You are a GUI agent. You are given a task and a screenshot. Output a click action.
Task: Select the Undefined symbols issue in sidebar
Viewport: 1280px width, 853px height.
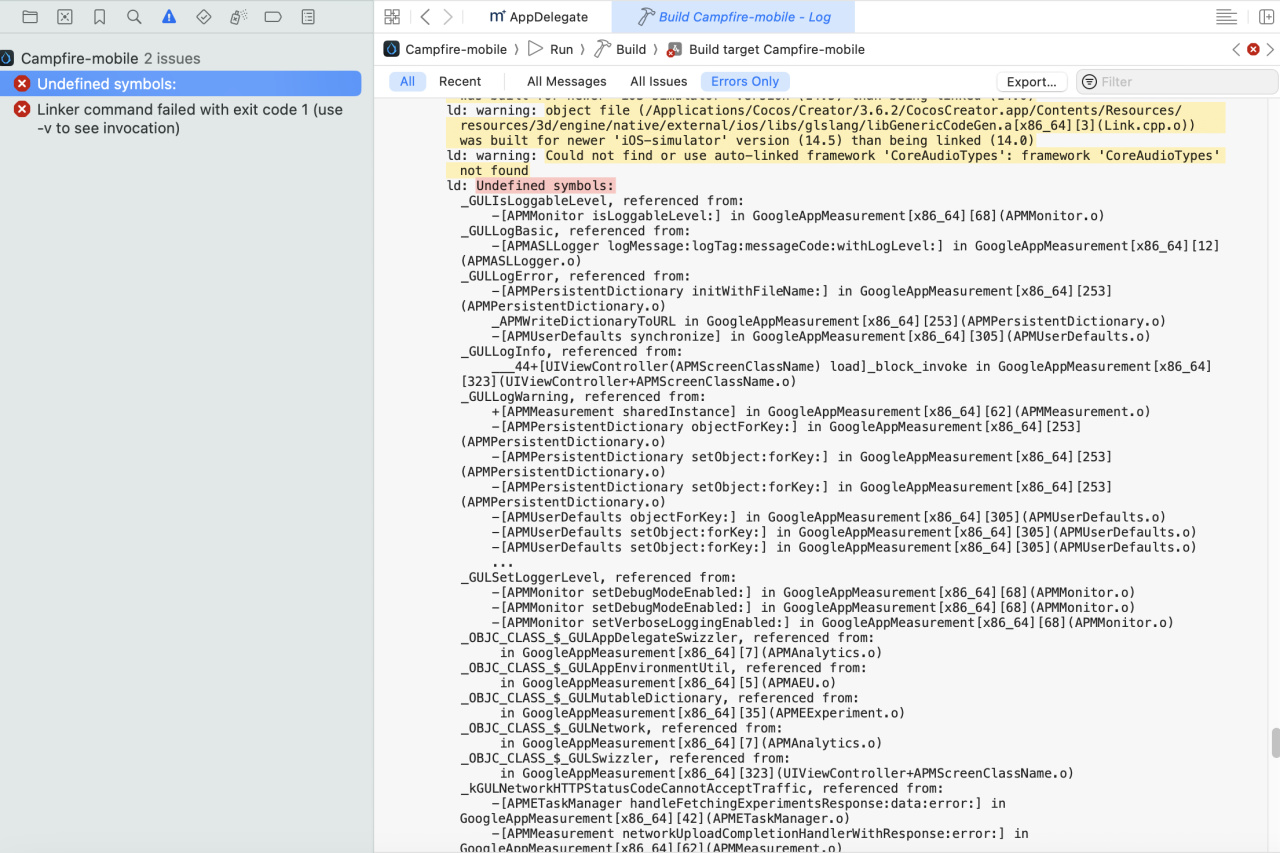pos(107,83)
